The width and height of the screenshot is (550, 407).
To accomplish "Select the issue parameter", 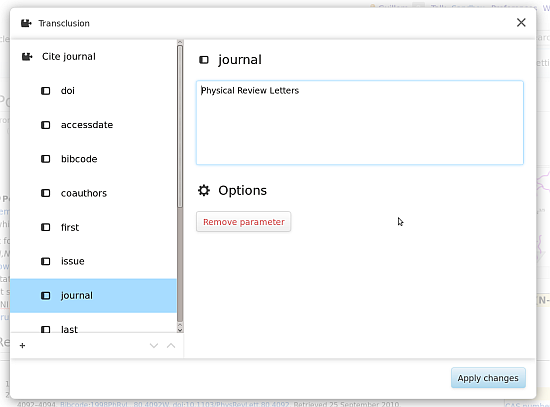I will click(x=93, y=261).
